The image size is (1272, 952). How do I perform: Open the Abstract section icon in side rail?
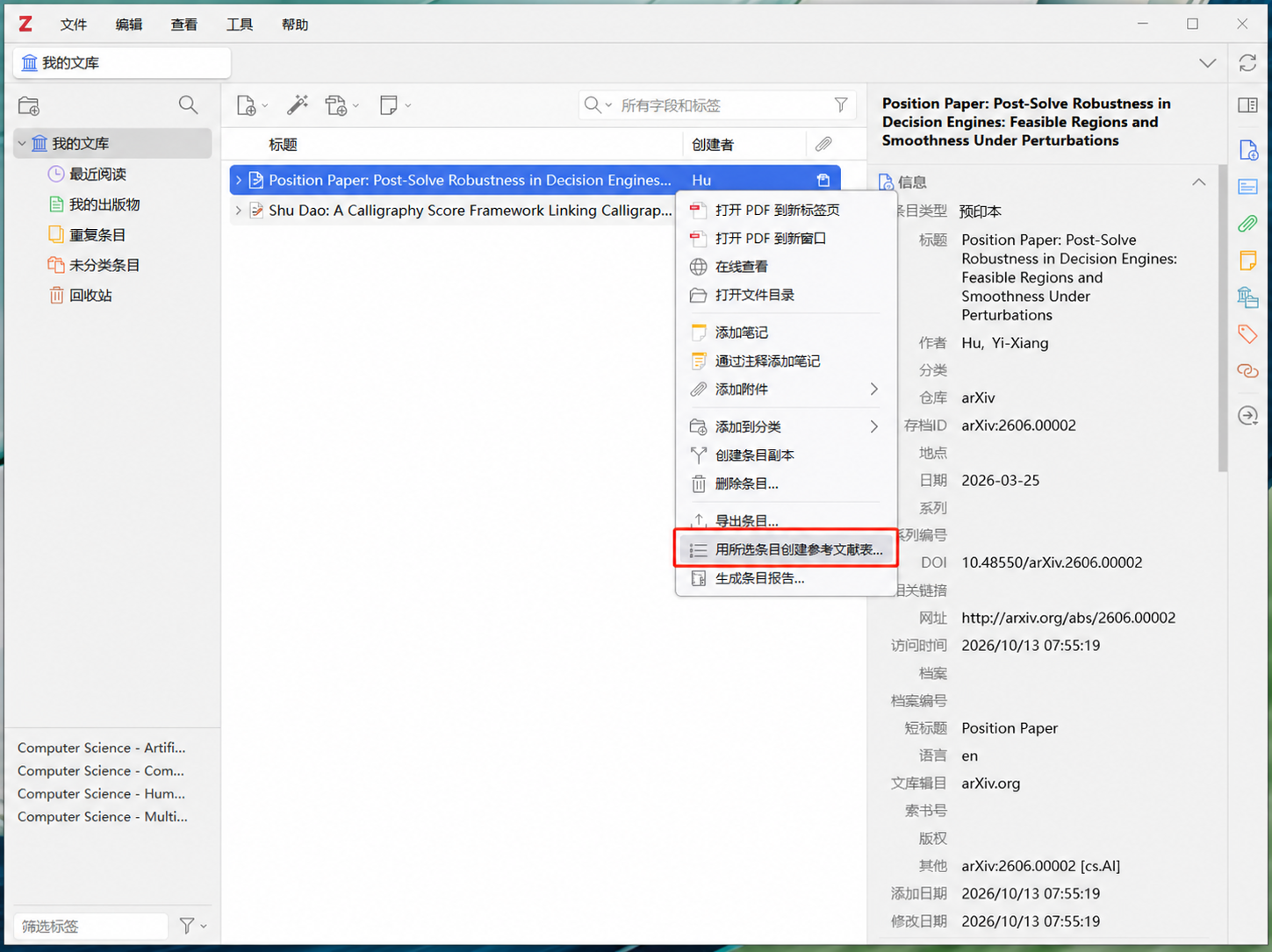tap(1248, 187)
